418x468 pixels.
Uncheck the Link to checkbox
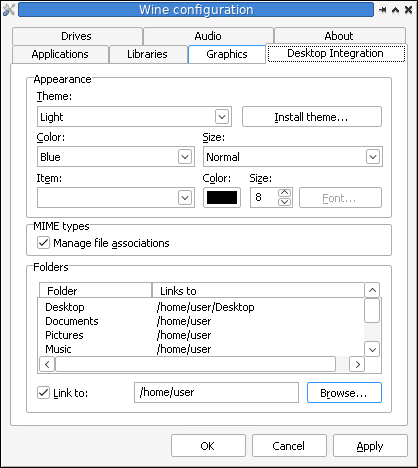43,393
